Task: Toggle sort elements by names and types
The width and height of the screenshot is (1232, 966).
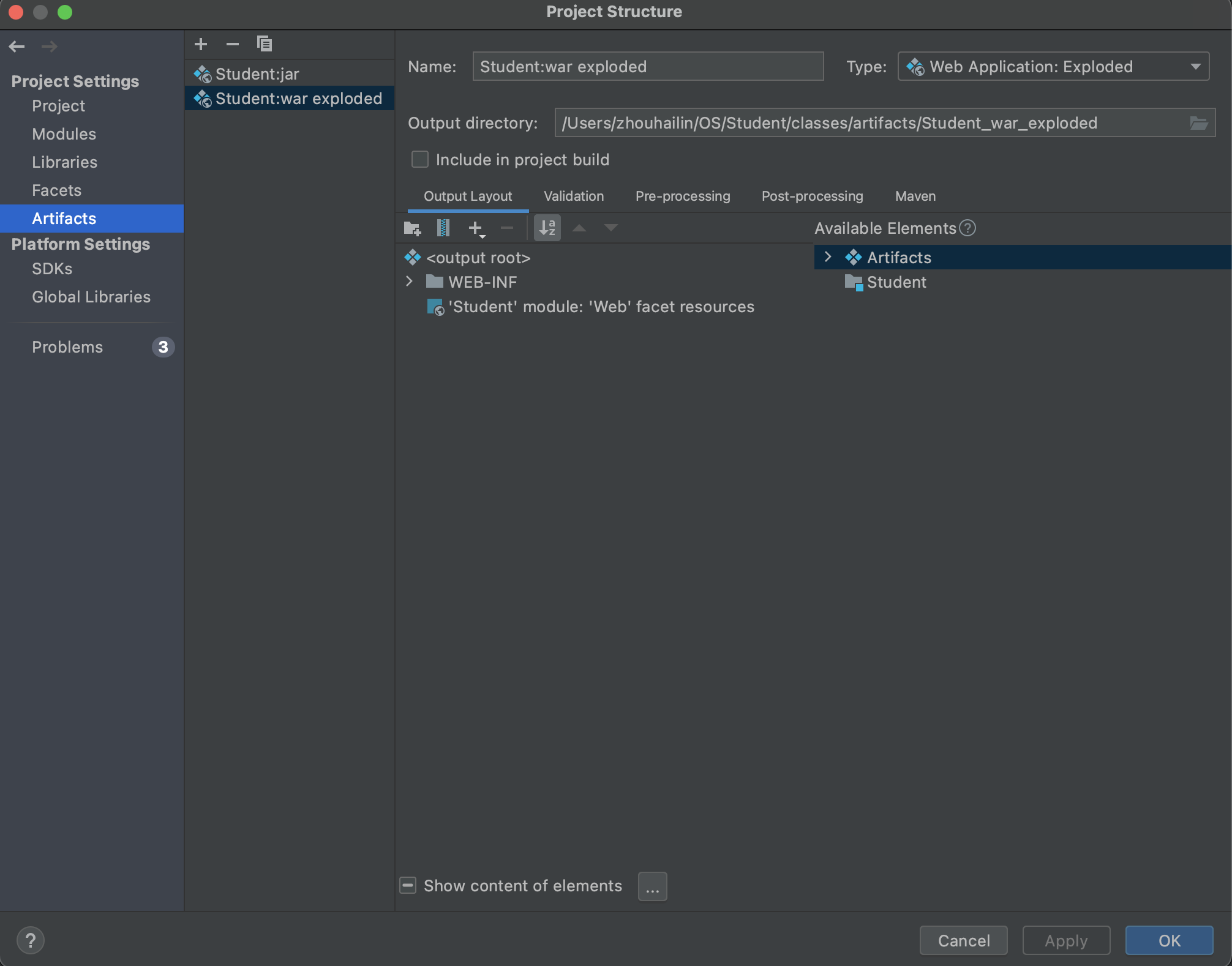Action: [x=547, y=228]
